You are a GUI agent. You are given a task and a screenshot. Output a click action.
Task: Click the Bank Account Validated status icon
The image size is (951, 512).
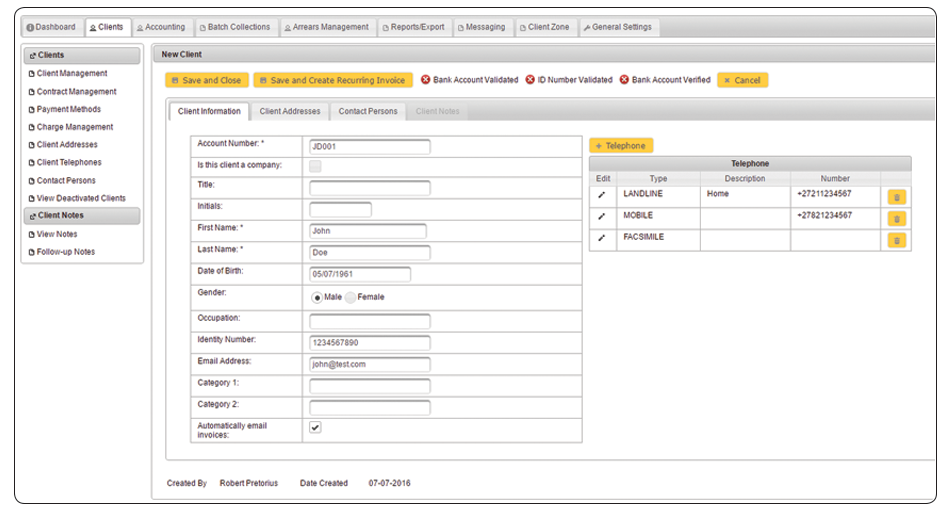[x=425, y=80]
